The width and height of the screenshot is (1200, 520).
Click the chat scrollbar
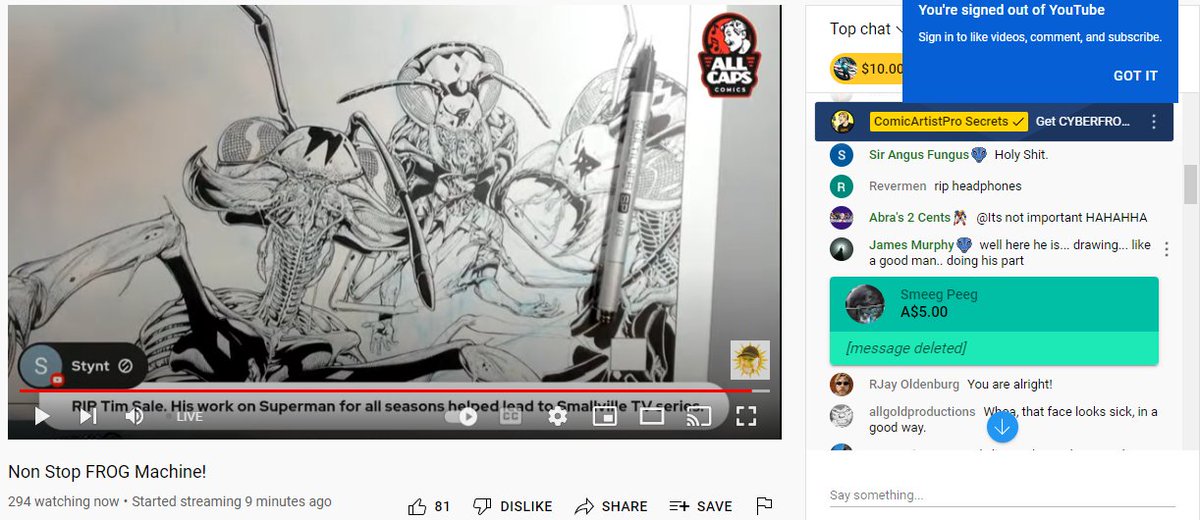click(1190, 185)
